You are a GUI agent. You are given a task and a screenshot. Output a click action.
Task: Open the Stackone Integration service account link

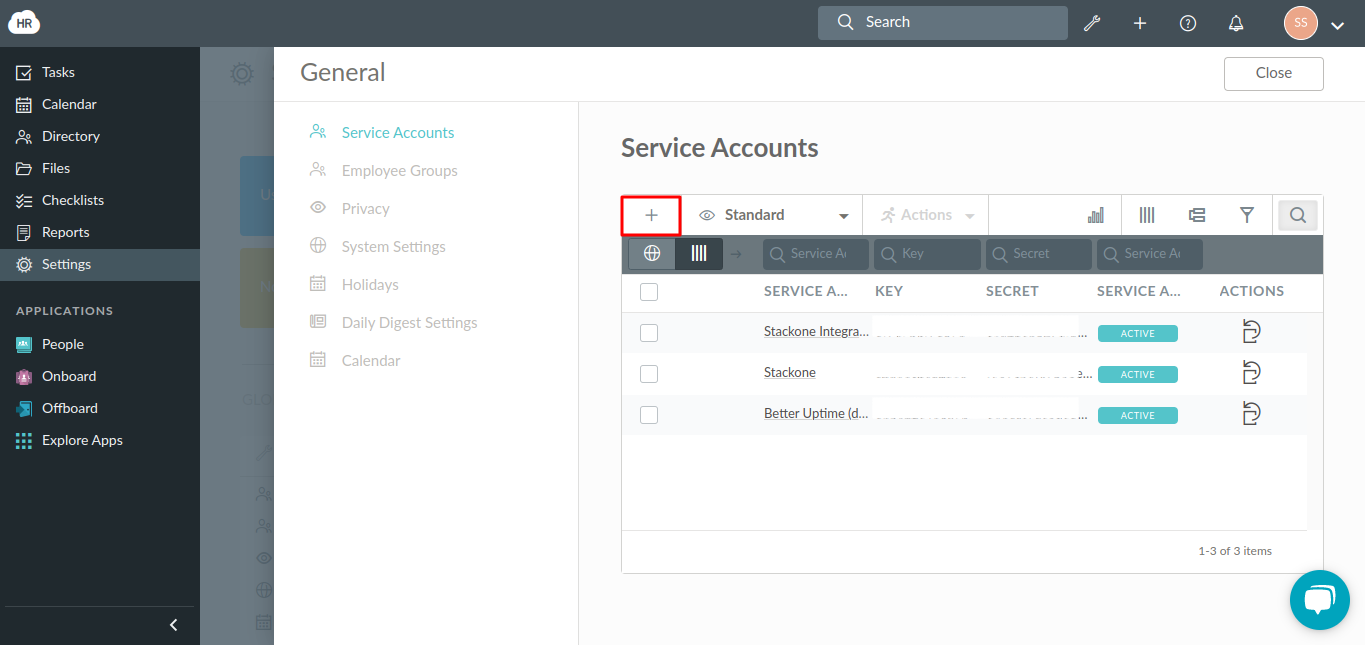tap(815, 331)
